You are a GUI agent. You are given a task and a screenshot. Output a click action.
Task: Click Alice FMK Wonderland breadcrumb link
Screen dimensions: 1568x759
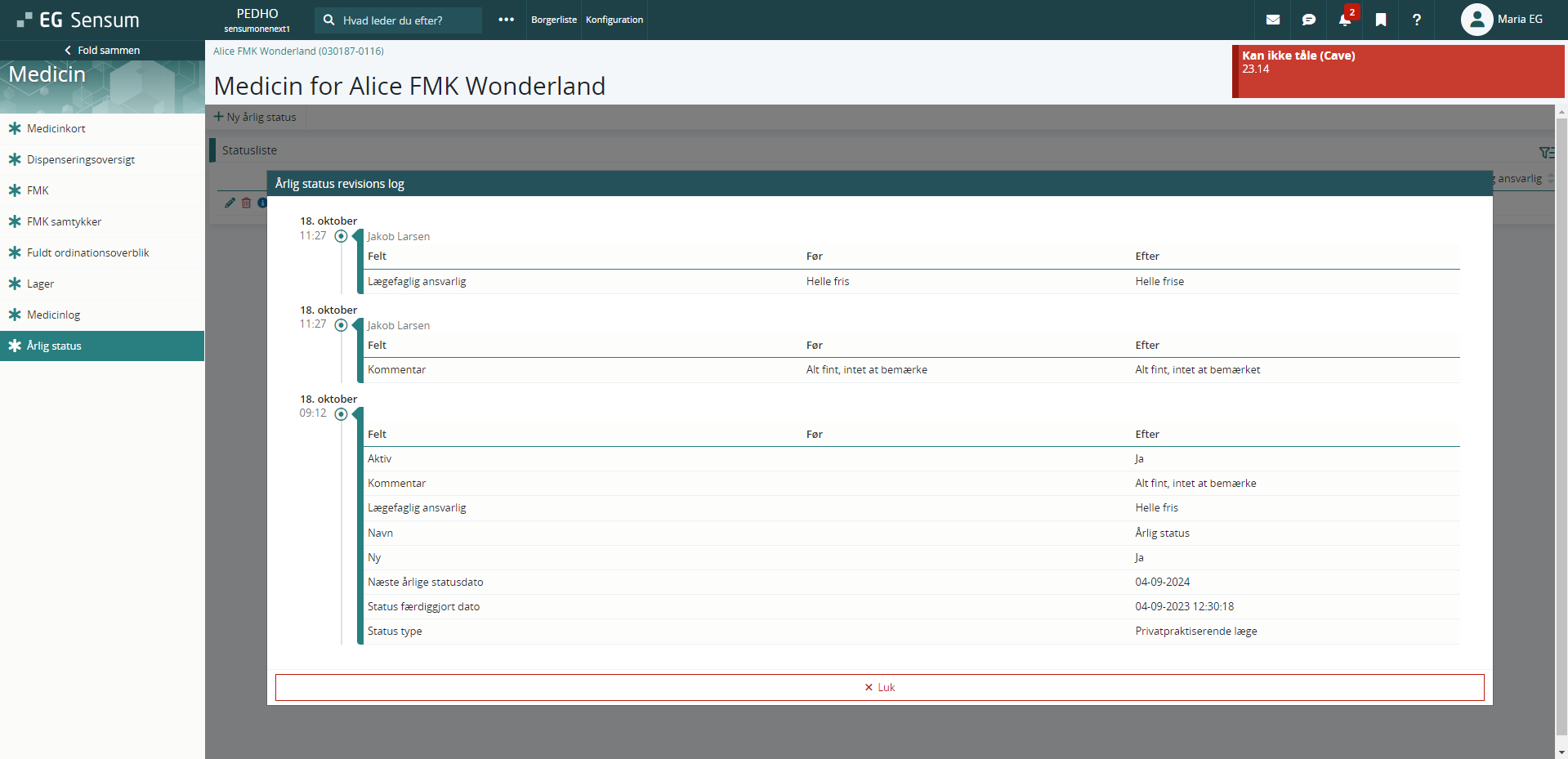[298, 51]
